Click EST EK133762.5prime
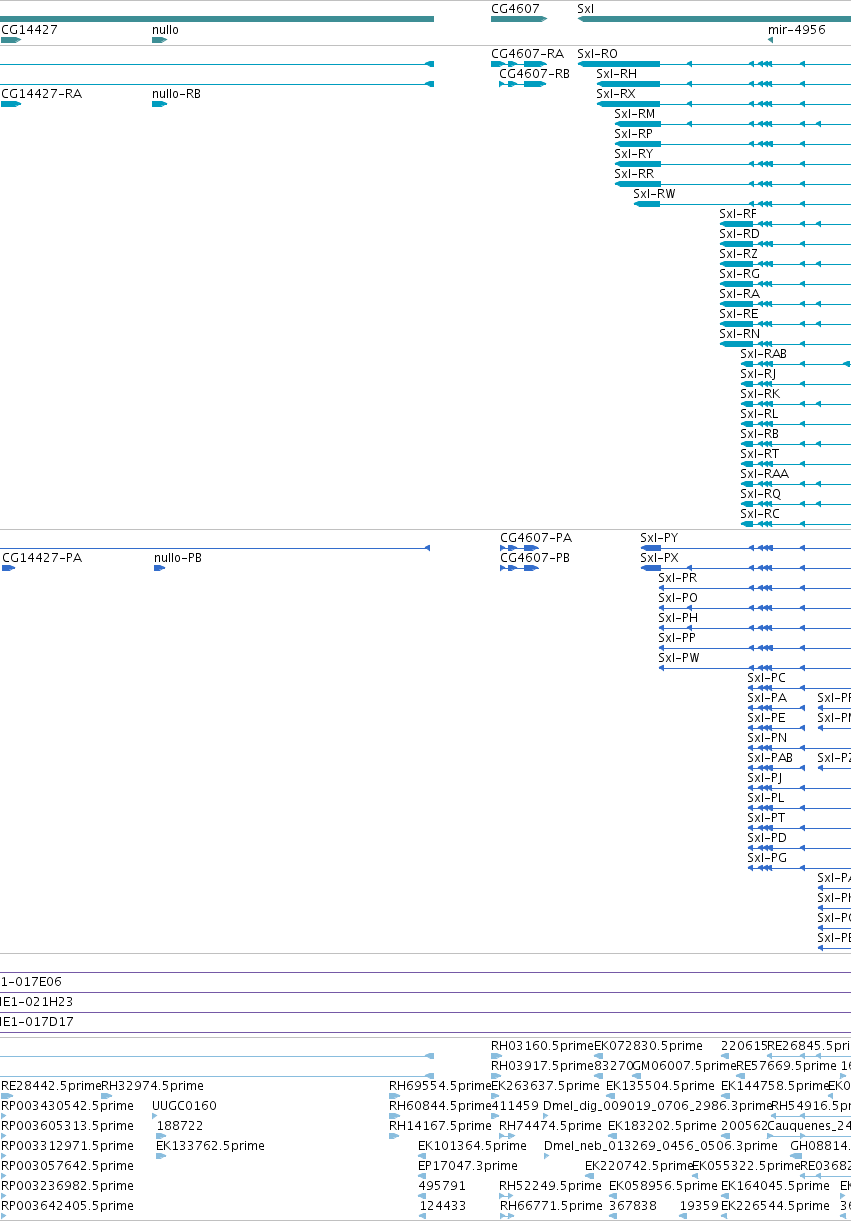 click(210, 1146)
